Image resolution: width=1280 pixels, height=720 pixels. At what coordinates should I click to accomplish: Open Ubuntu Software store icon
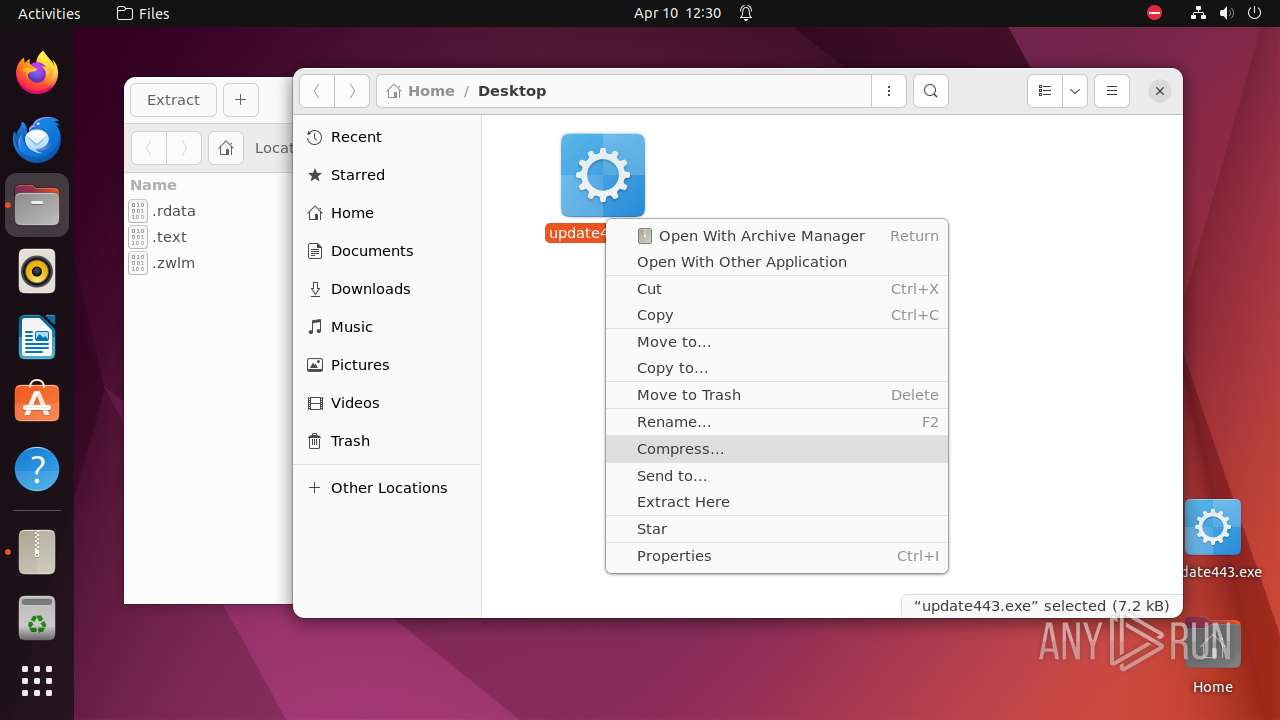click(37, 403)
